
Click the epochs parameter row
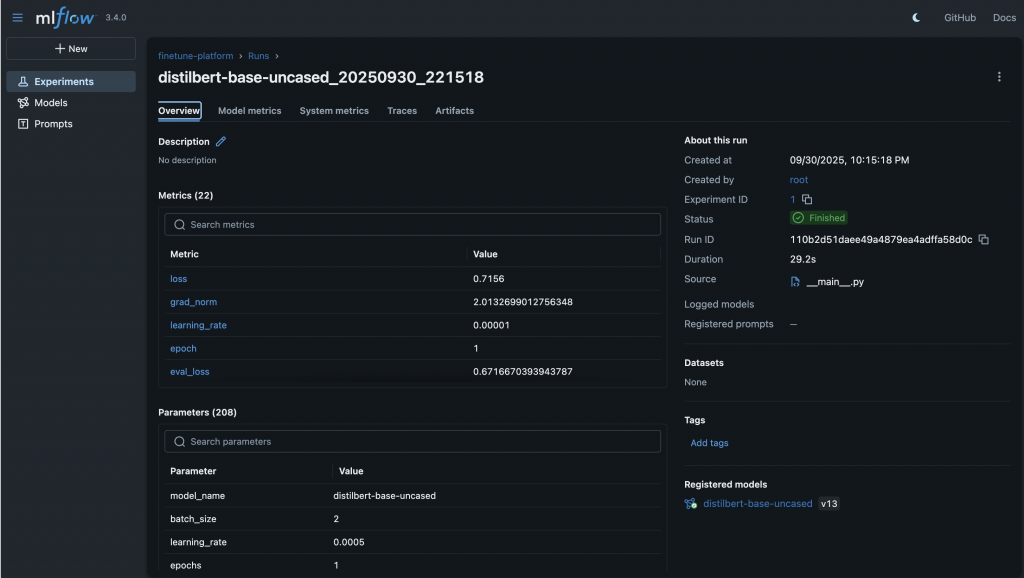412,565
